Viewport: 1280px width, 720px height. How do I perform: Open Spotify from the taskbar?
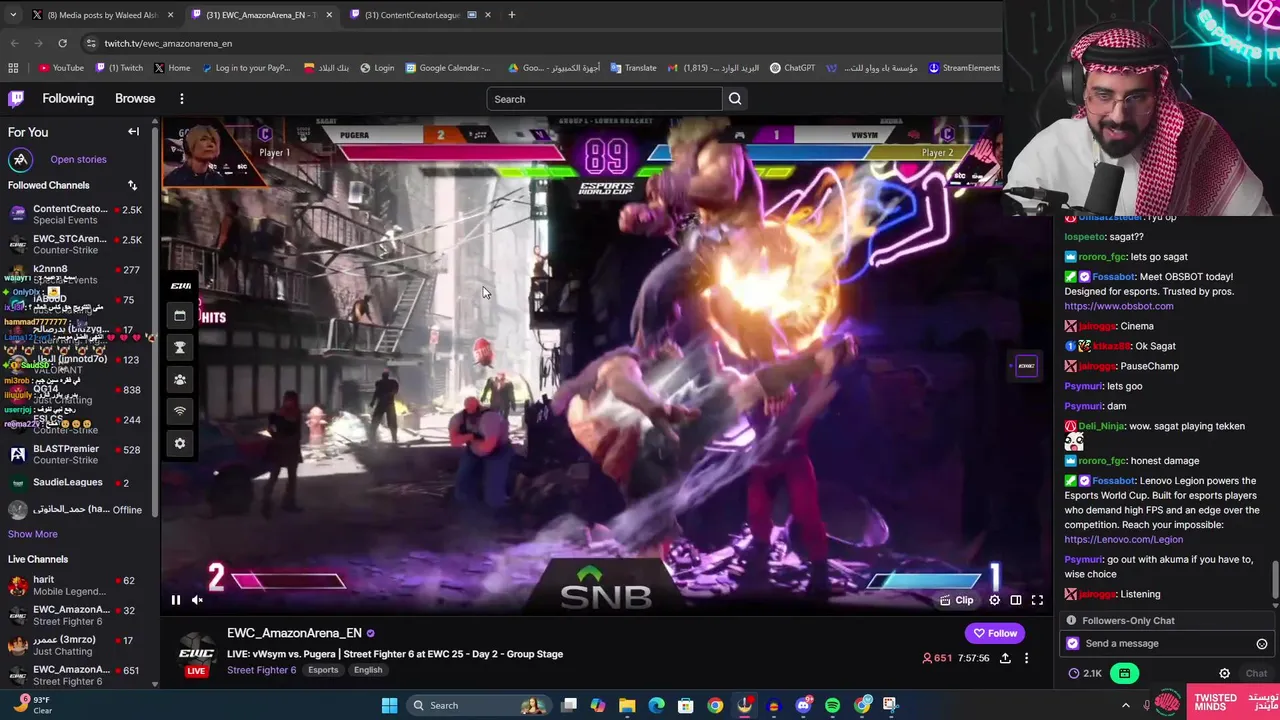[832, 705]
